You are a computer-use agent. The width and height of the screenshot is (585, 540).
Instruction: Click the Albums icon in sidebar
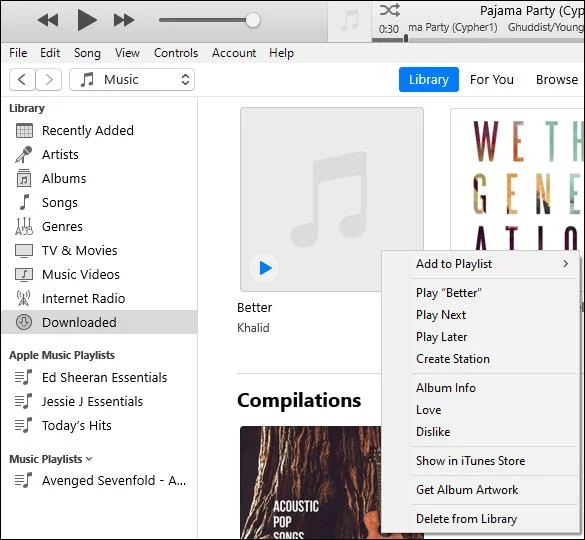[x=24, y=178]
